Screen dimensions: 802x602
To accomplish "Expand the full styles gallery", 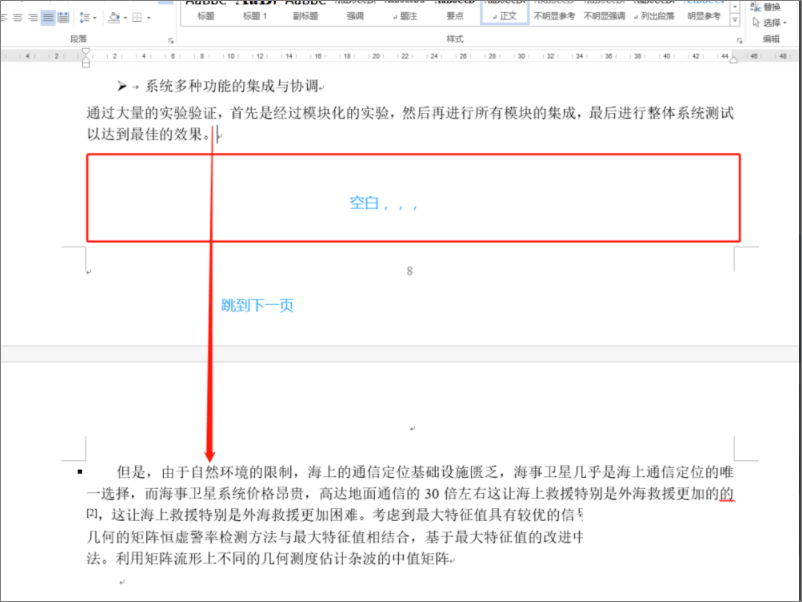I will click(735, 20).
